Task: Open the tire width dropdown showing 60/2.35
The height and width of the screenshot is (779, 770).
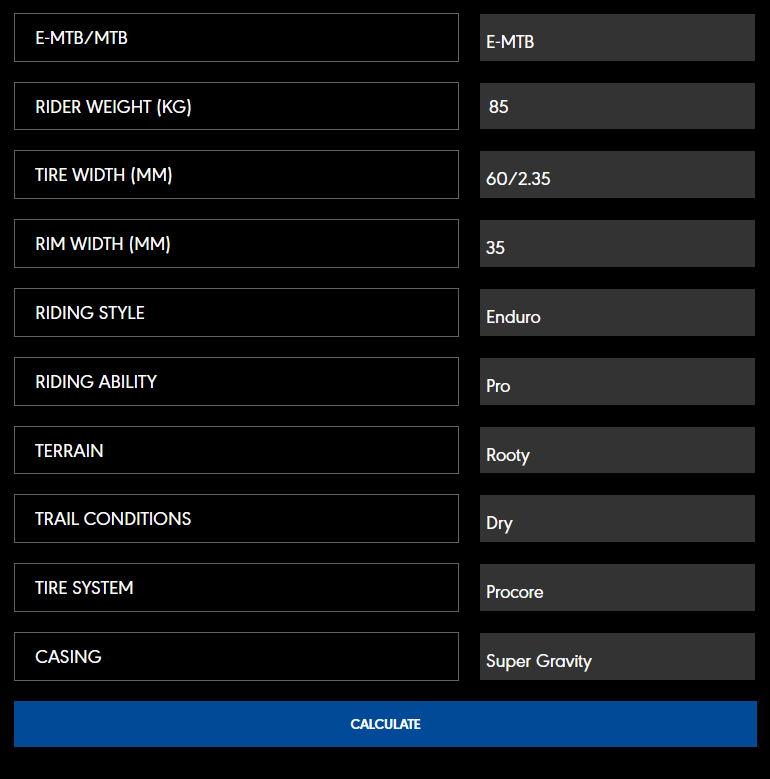Action: [617, 176]
